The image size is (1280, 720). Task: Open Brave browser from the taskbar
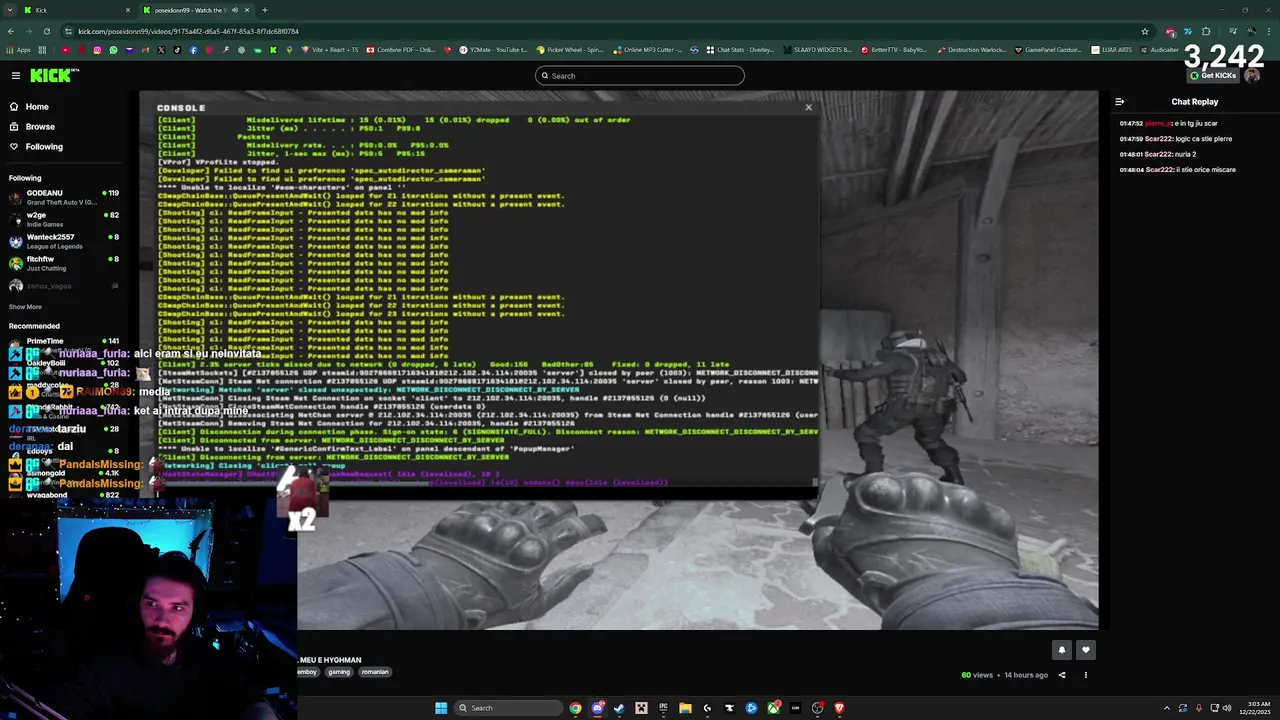point(839,708)
